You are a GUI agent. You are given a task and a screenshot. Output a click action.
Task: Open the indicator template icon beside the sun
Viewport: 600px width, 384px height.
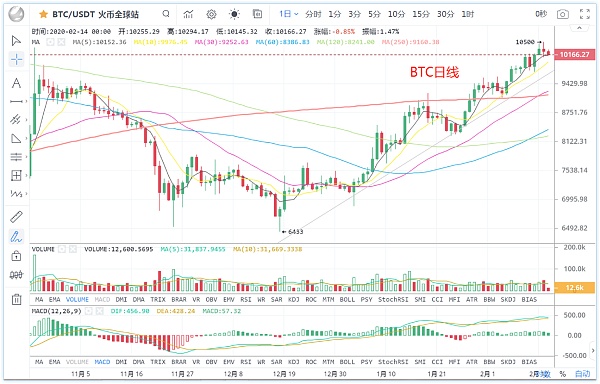pos(258,14)
